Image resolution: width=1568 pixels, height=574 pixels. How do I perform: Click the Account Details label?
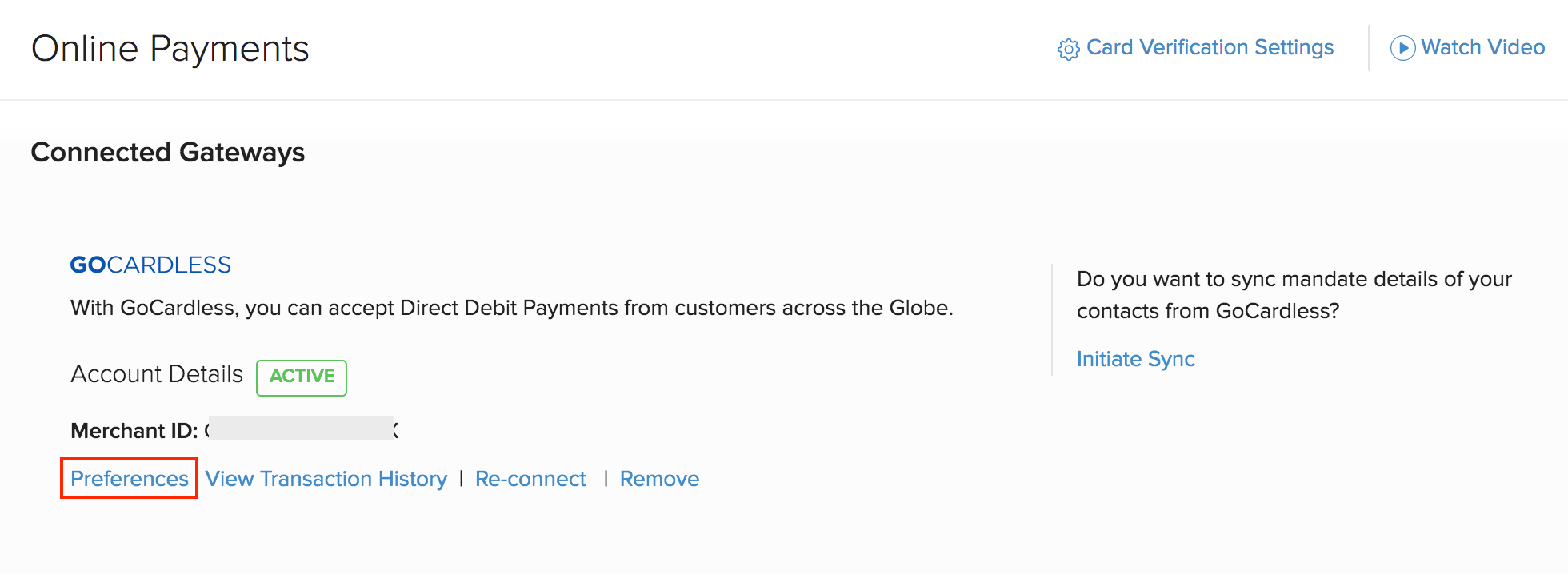point(157,374)
